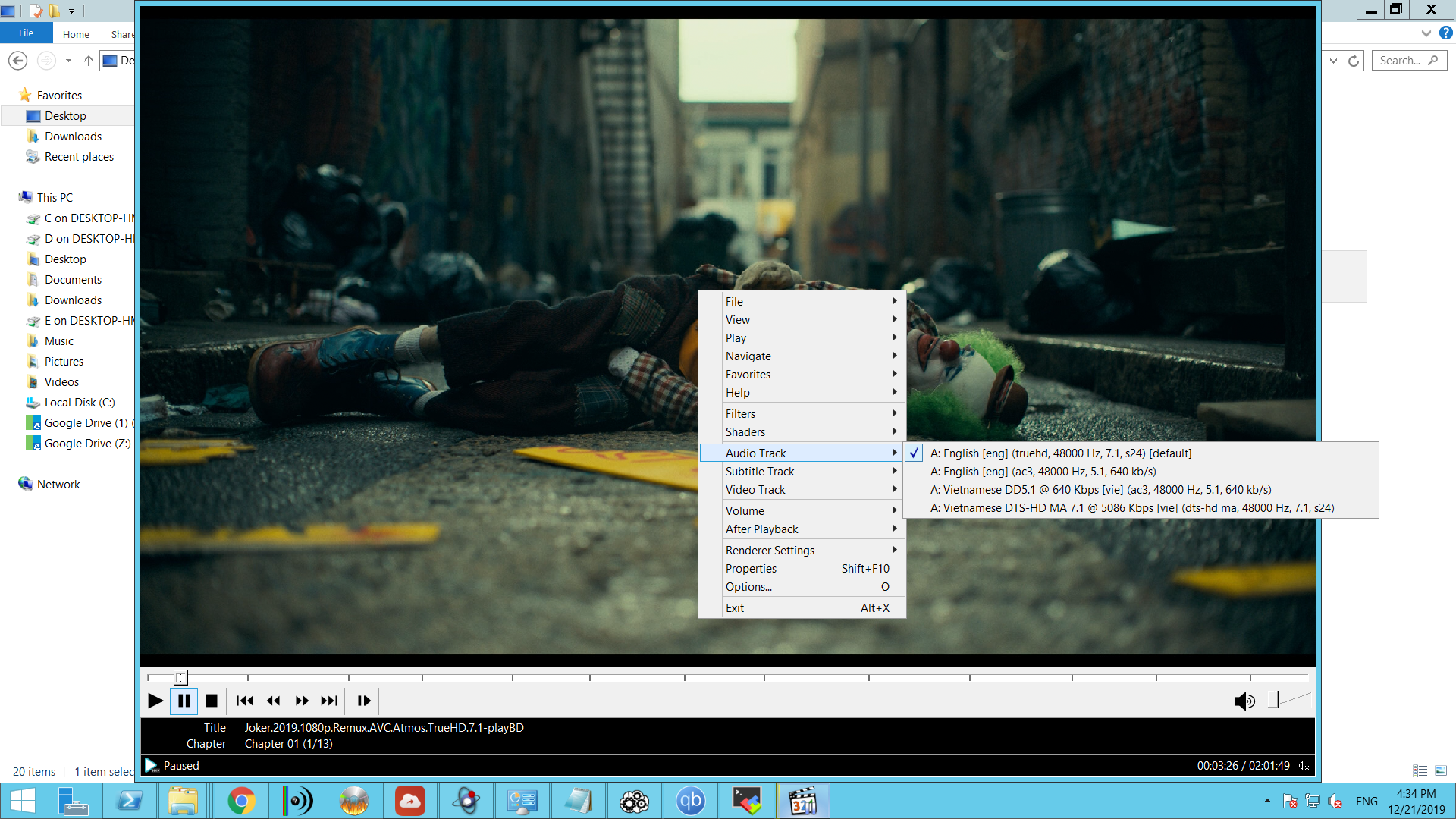Mute audio with the speaker icon
The width and height of the screenshot is (1456, 819).
[x=1244, y=701]
